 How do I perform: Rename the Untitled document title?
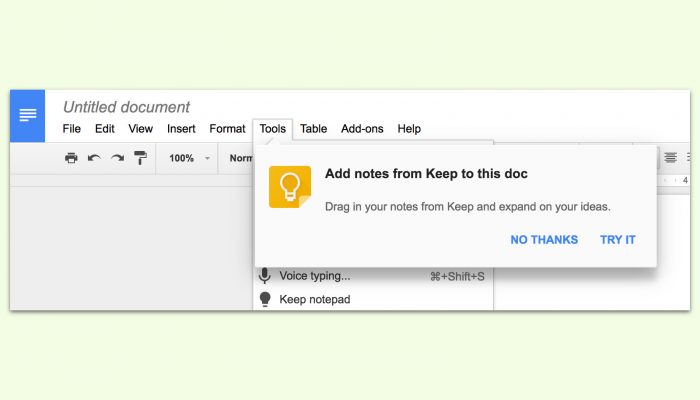(x=126, y=107)
